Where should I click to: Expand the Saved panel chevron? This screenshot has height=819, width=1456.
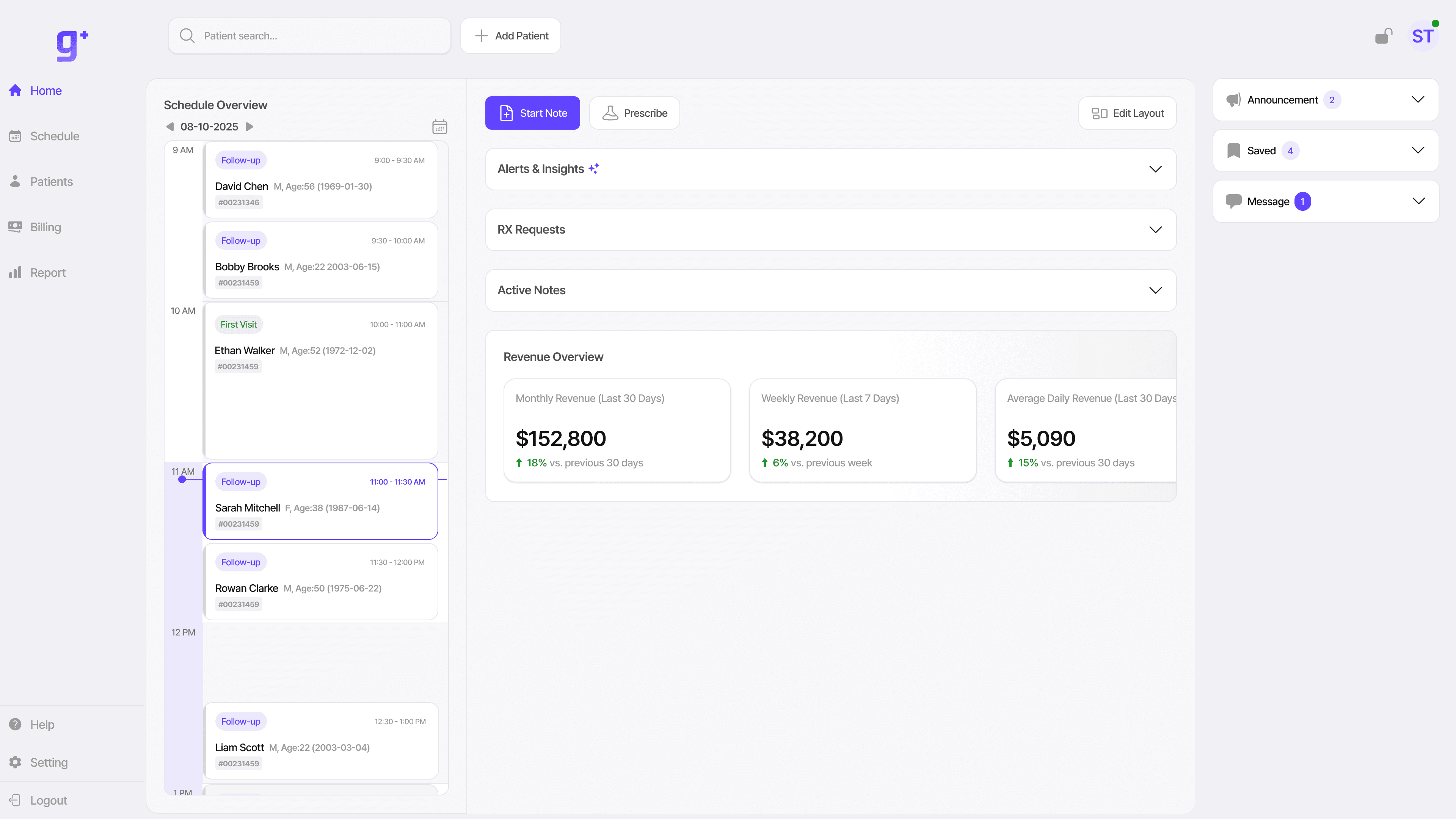(x=1418, y=151)
